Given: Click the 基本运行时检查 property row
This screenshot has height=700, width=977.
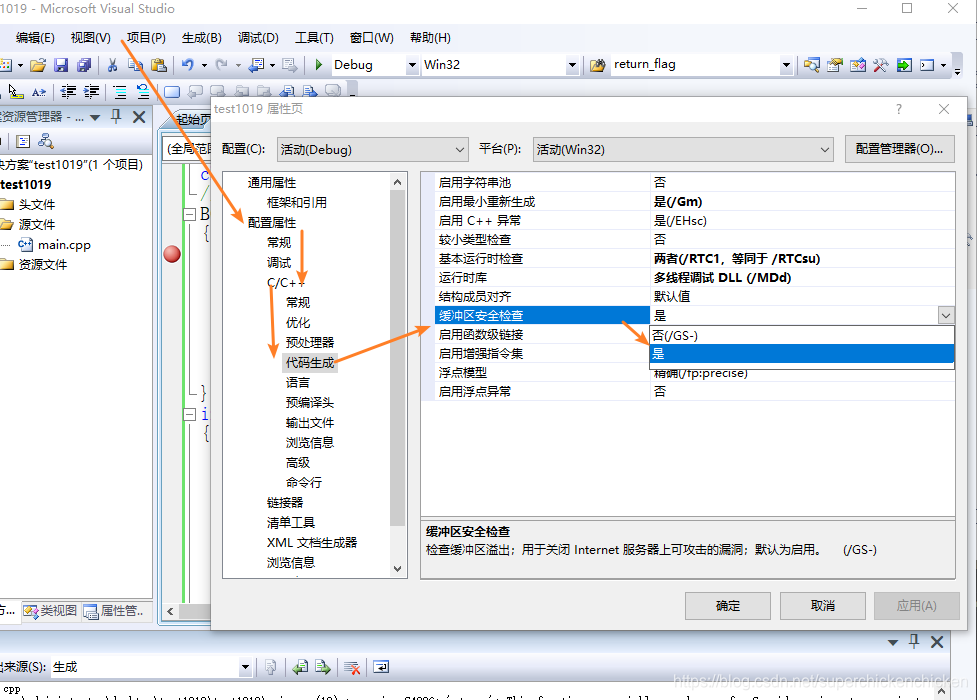Looking at the screenshot, I should pos(695,259).
